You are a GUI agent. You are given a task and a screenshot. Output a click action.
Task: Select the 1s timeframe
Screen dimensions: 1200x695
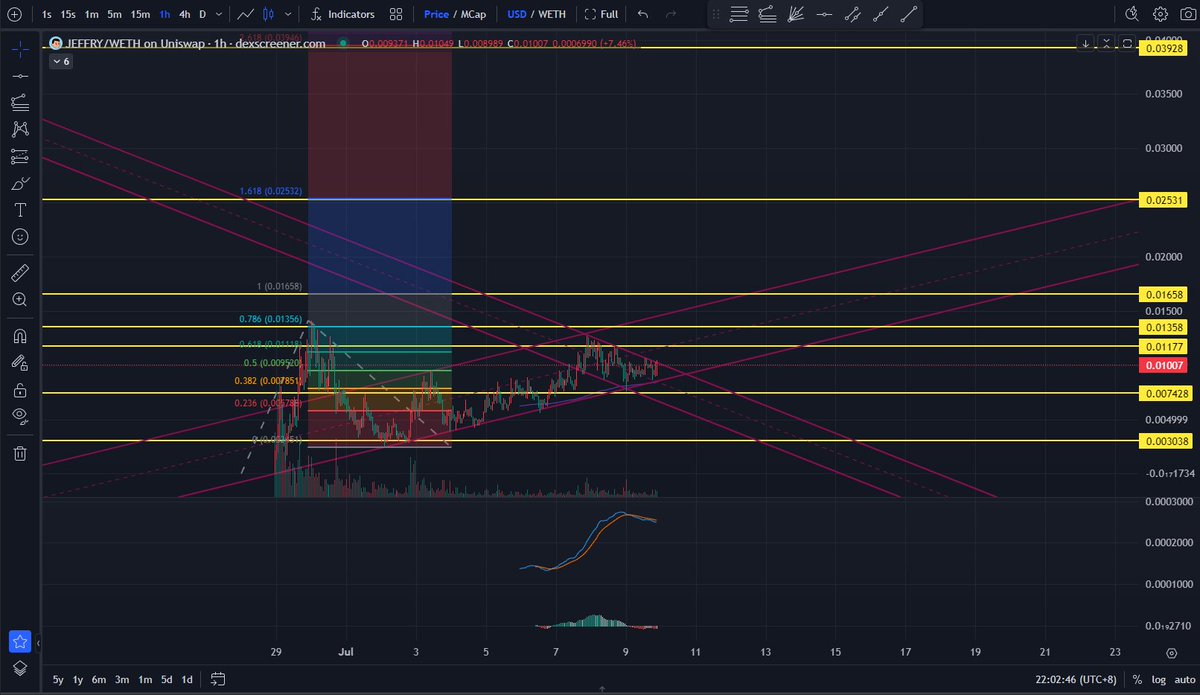(46, 15)
